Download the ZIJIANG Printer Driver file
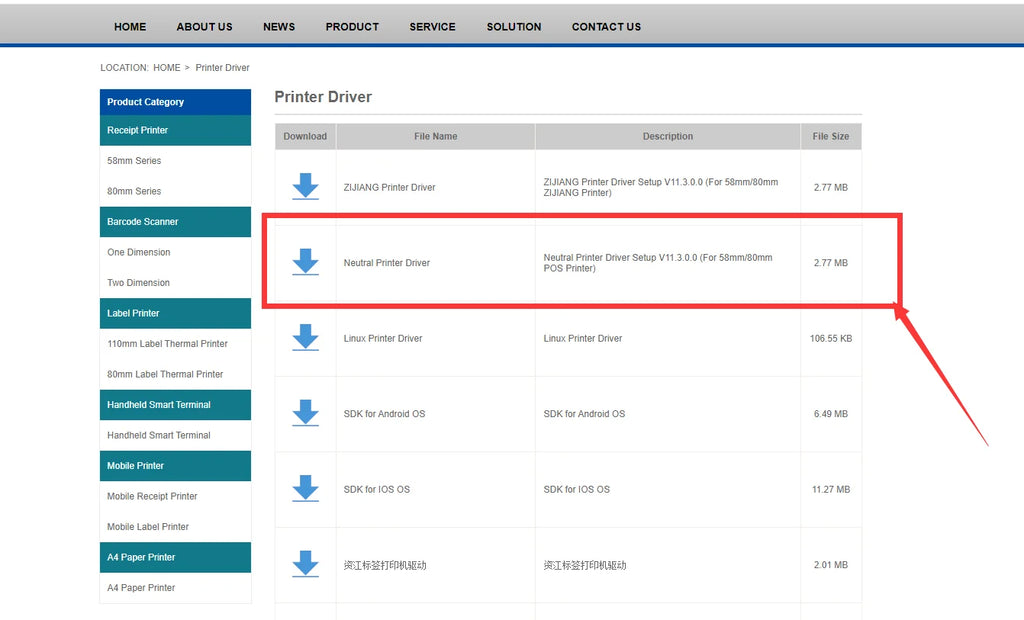Viewport: 1024px width, 620px height. [x=305, y=187]
